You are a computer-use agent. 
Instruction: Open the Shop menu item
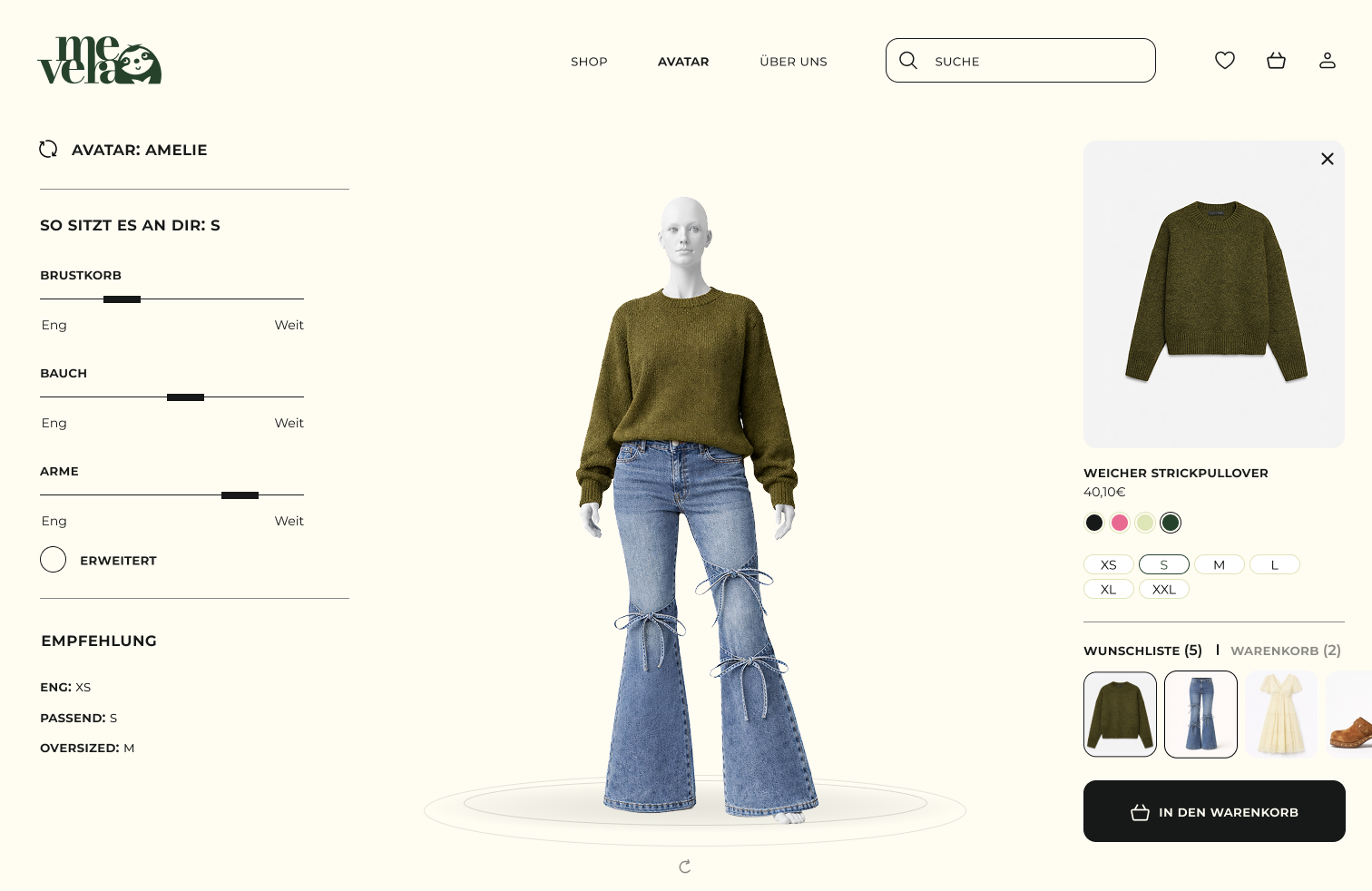click(x=589, y=62)
